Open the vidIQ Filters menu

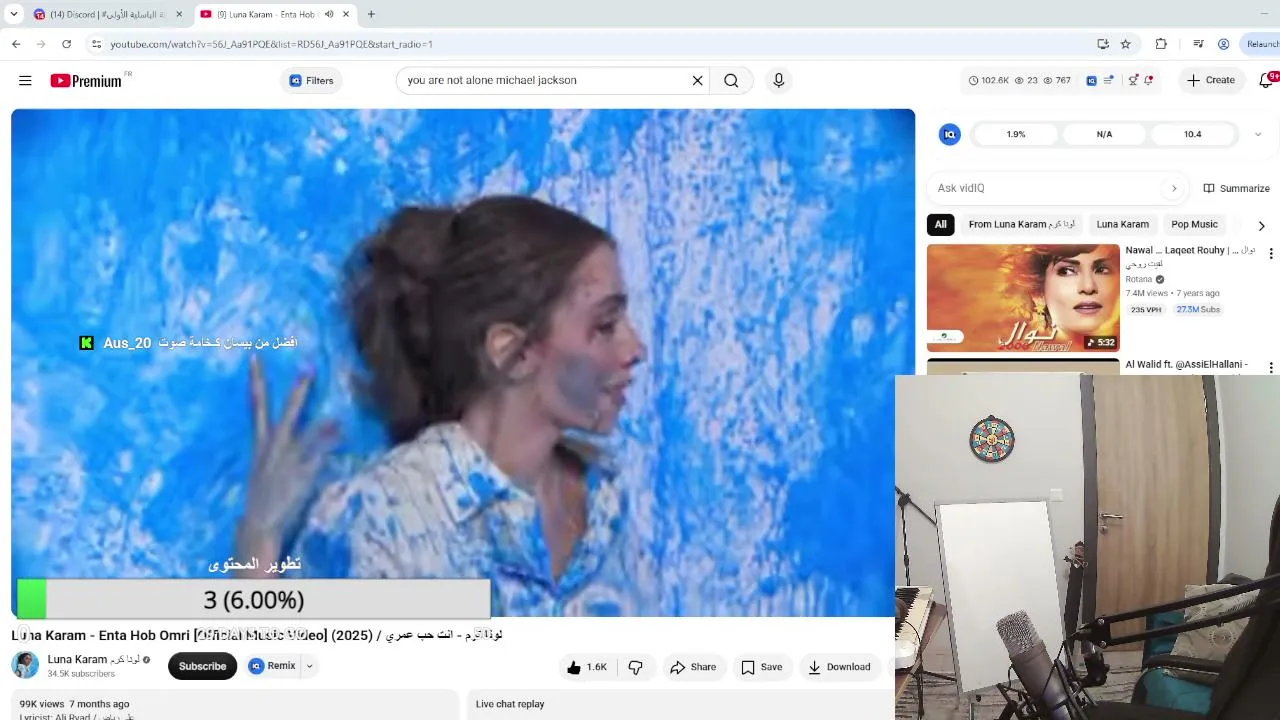311,81
